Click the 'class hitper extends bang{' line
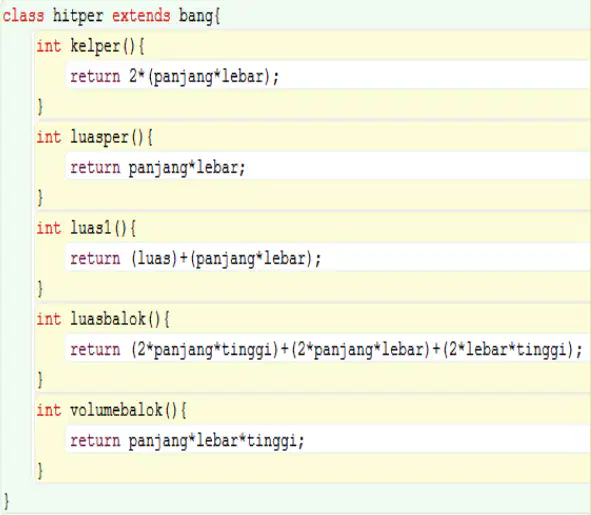Viewport: 591px width, 515px height. pyautogui.click(x=112, y=16)
